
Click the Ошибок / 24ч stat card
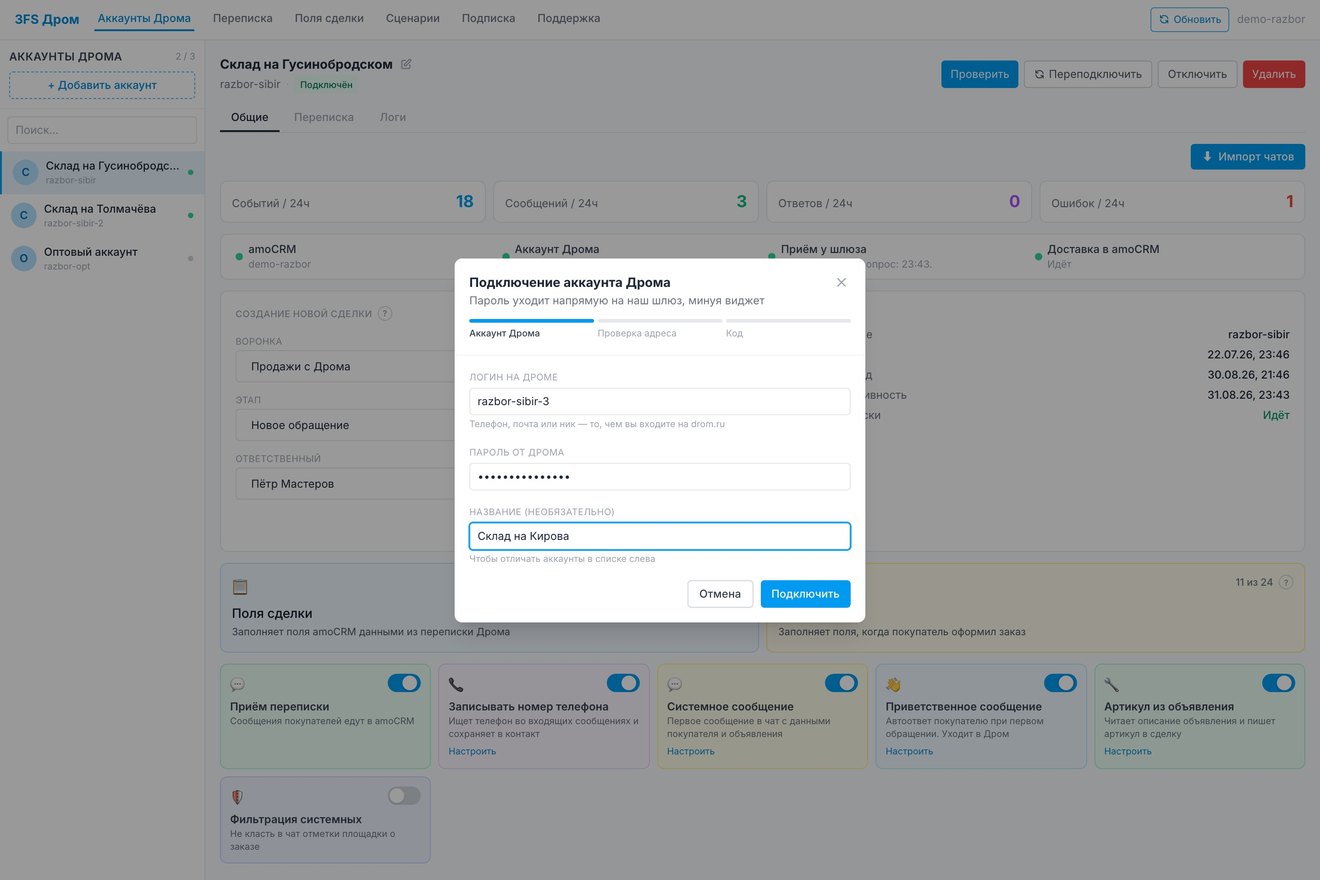[x=1172, y=202]
